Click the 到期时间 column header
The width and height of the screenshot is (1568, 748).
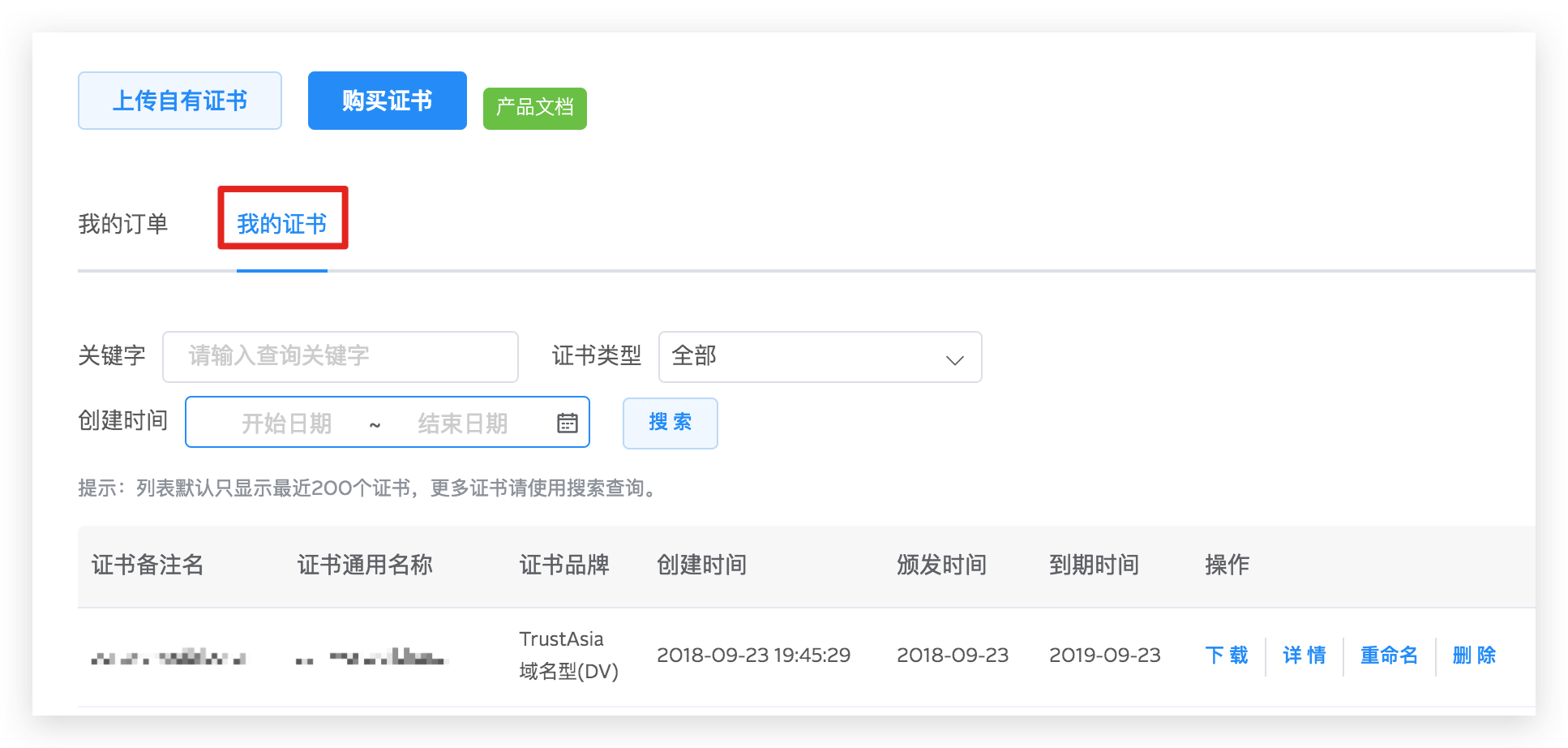[1094, 565]
